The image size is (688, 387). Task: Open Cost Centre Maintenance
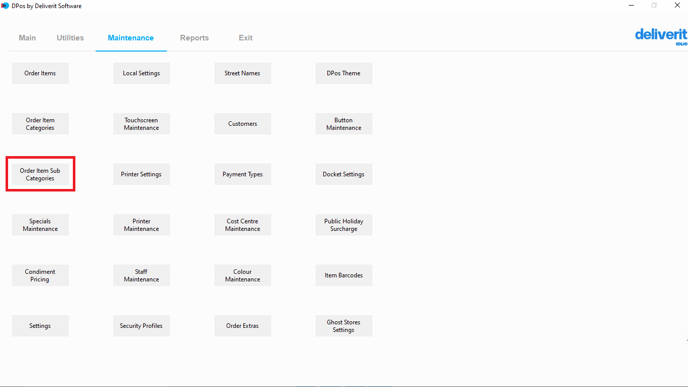(x=243, y=225)
